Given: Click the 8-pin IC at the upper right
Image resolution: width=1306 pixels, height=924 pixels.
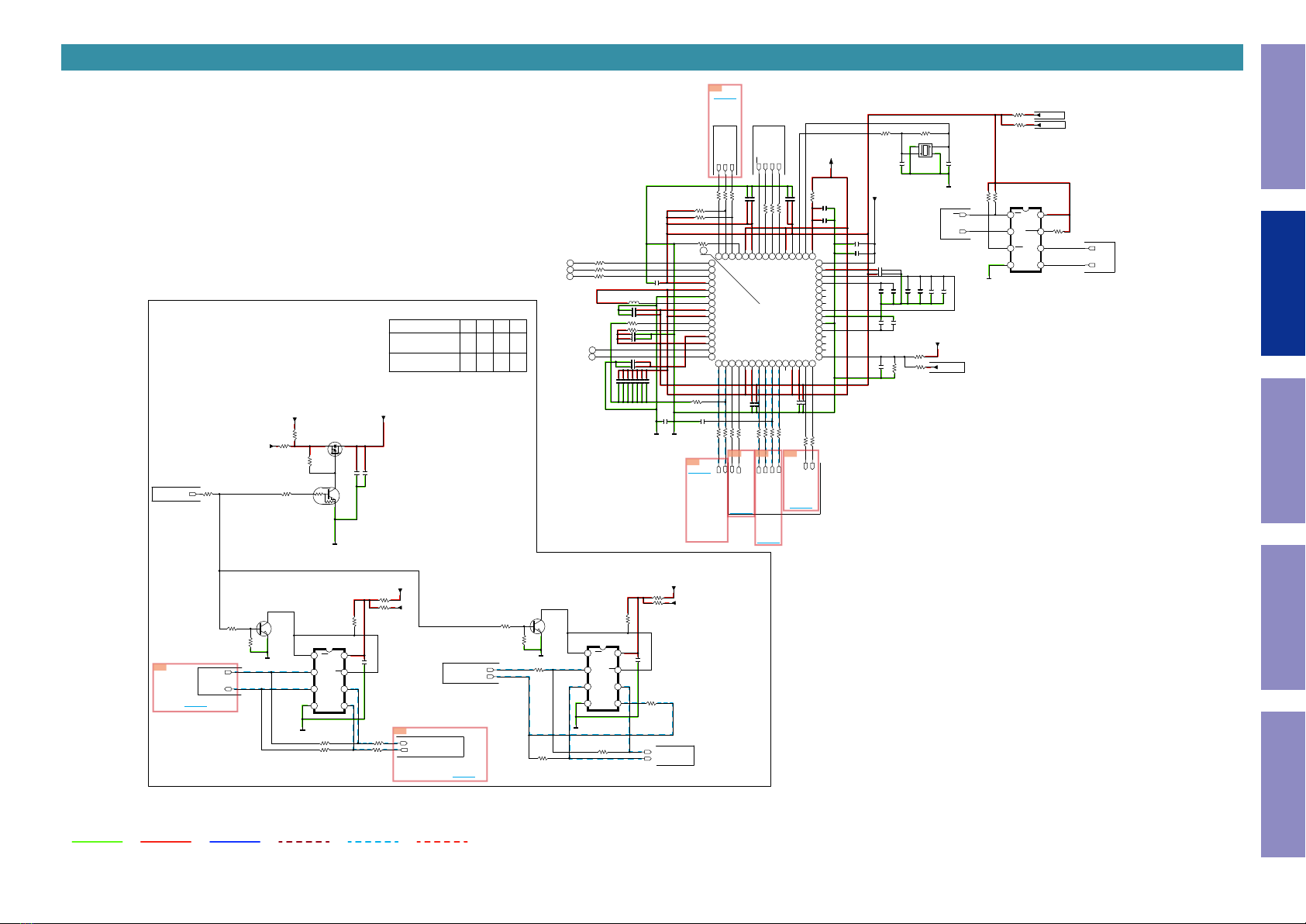Looking at the screenshot, I should click(x=1025, y=240).
